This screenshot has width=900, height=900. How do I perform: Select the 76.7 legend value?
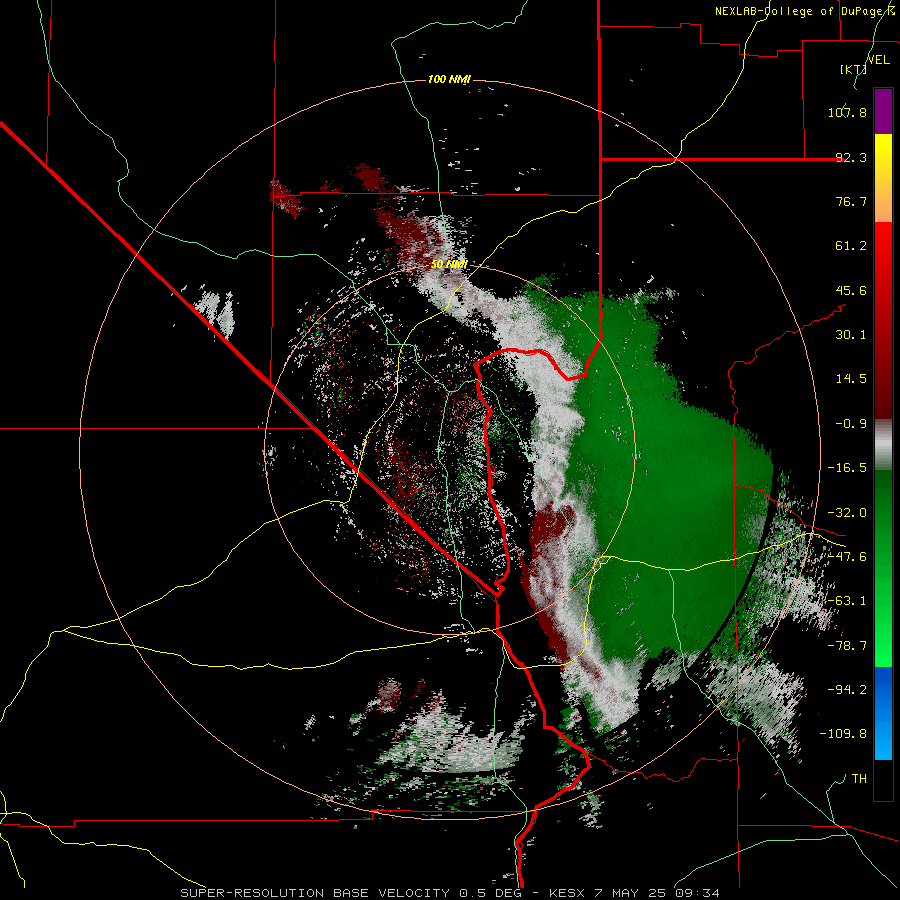click(851, 201)
